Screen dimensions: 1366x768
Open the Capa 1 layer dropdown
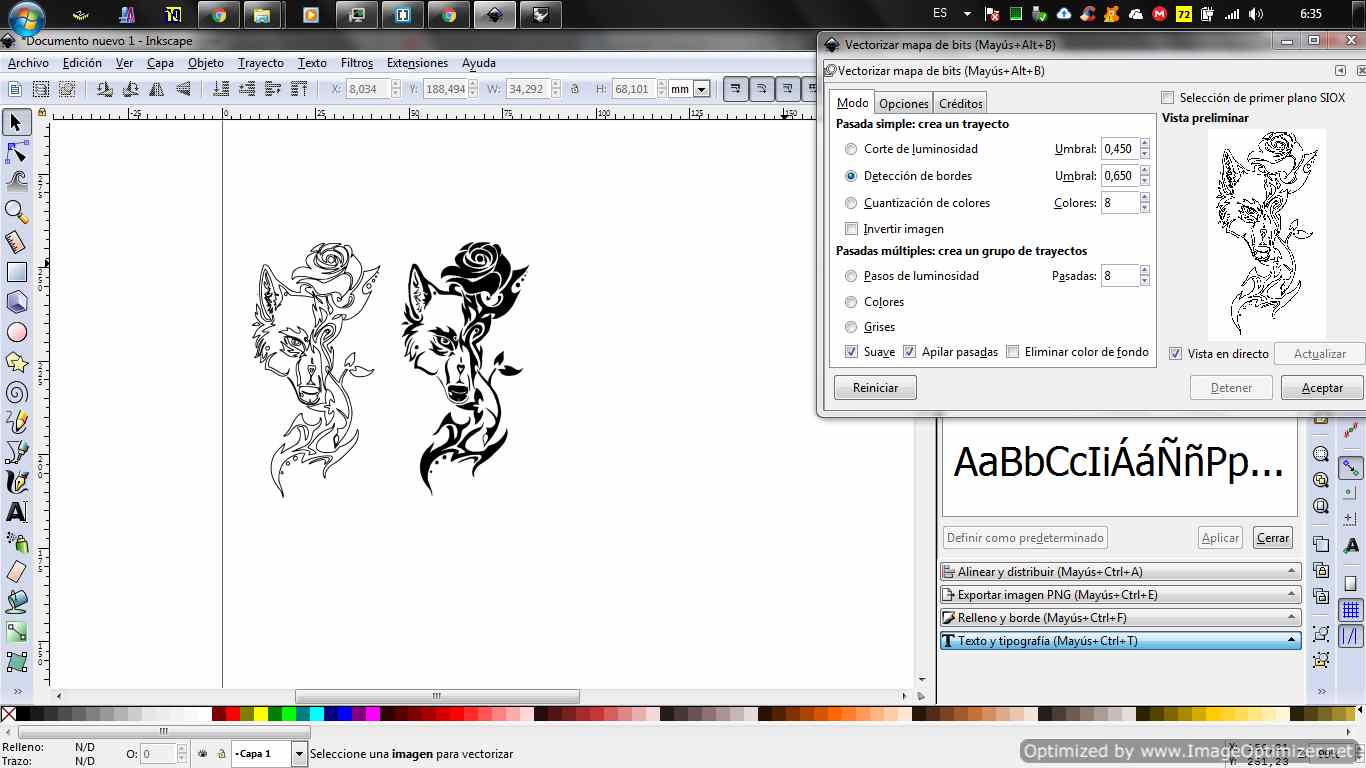click(299, 754)
